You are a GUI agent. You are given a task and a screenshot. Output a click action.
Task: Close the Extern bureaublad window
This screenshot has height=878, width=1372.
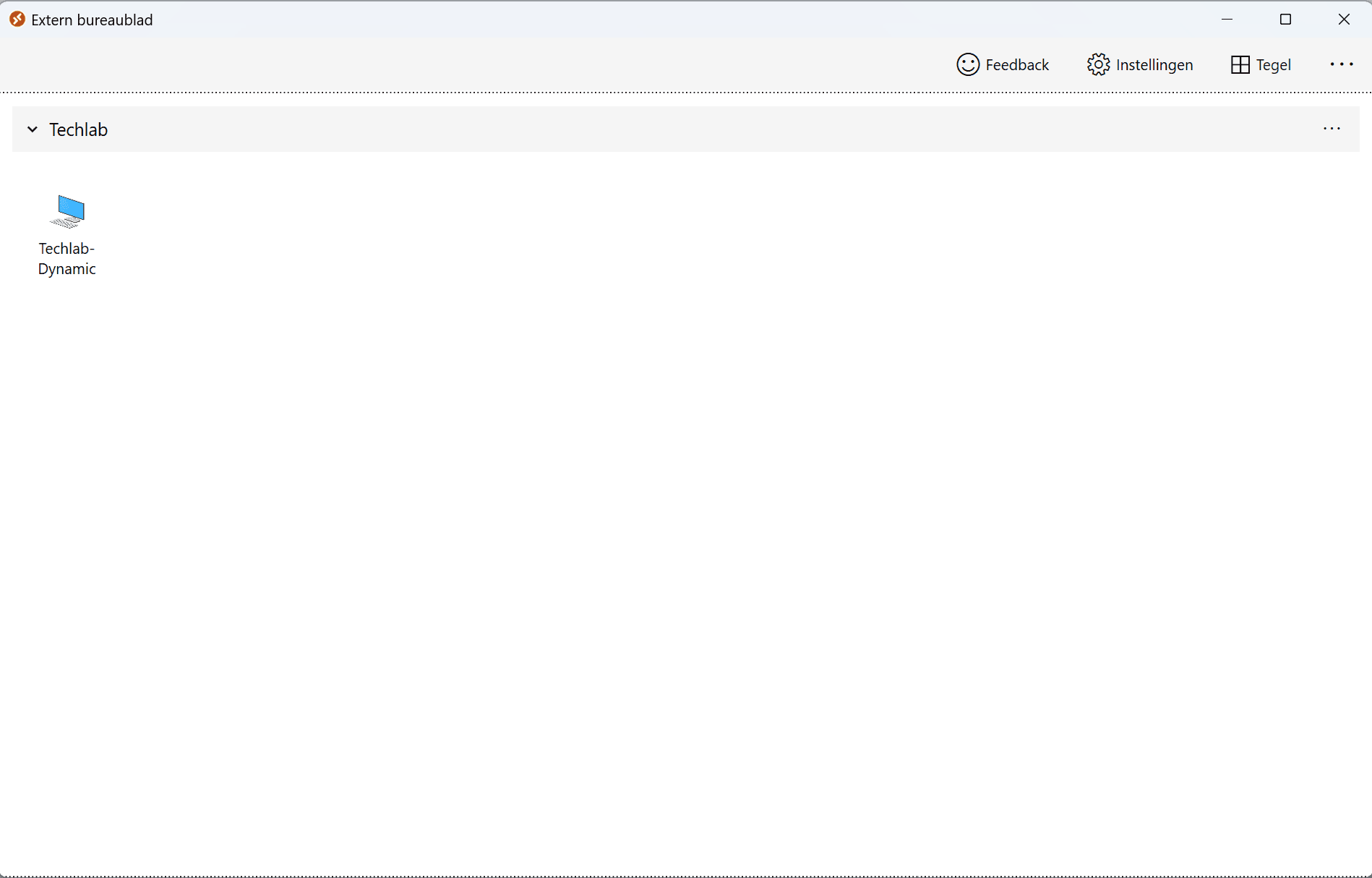(1344, 20)
